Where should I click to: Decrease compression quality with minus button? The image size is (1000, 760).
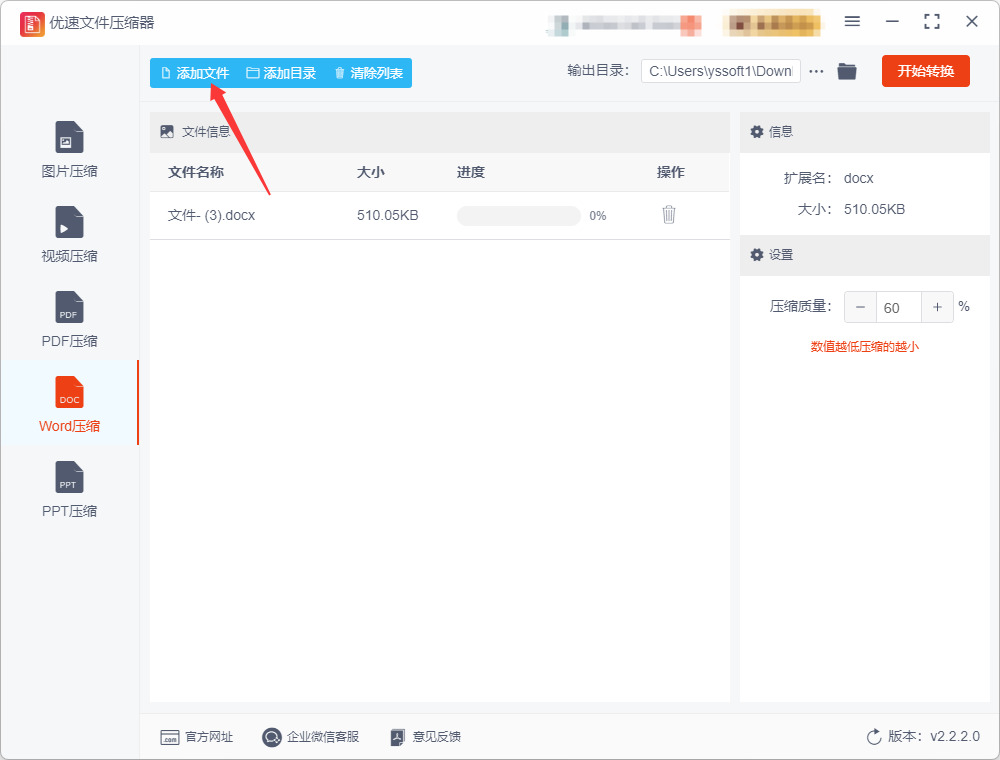860,307
